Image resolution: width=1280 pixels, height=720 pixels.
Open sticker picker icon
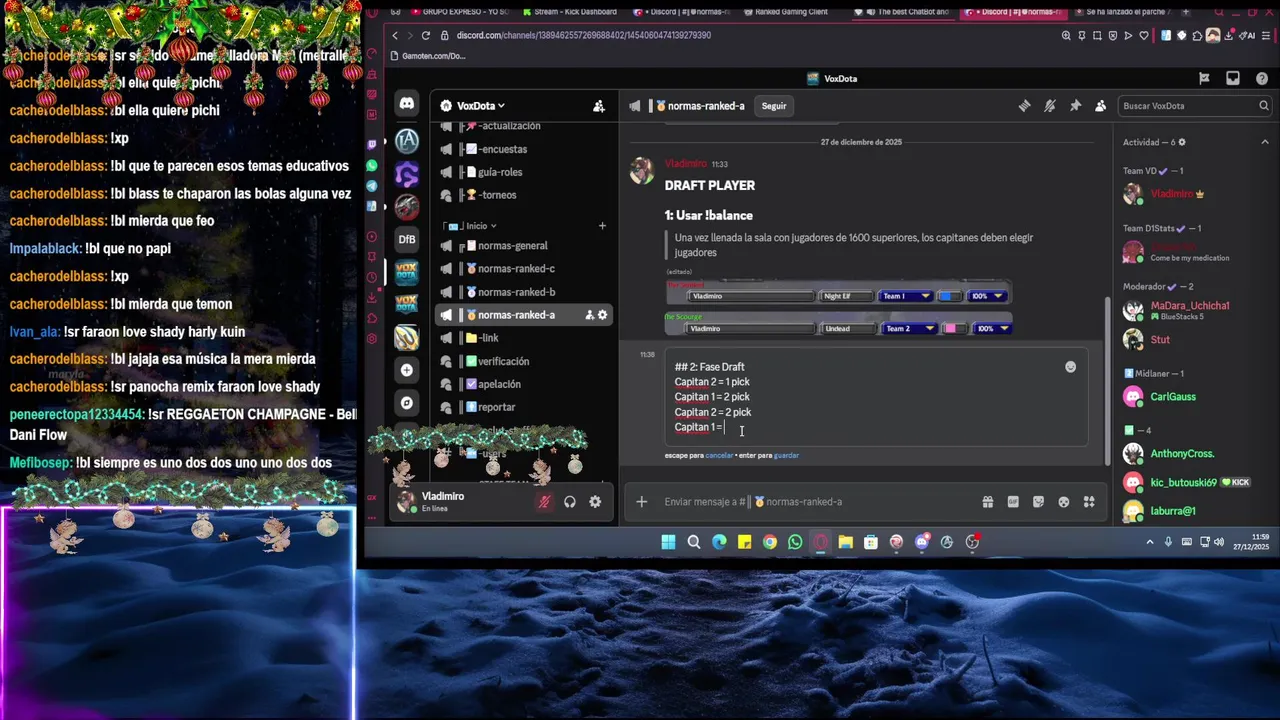point(1038,502)
